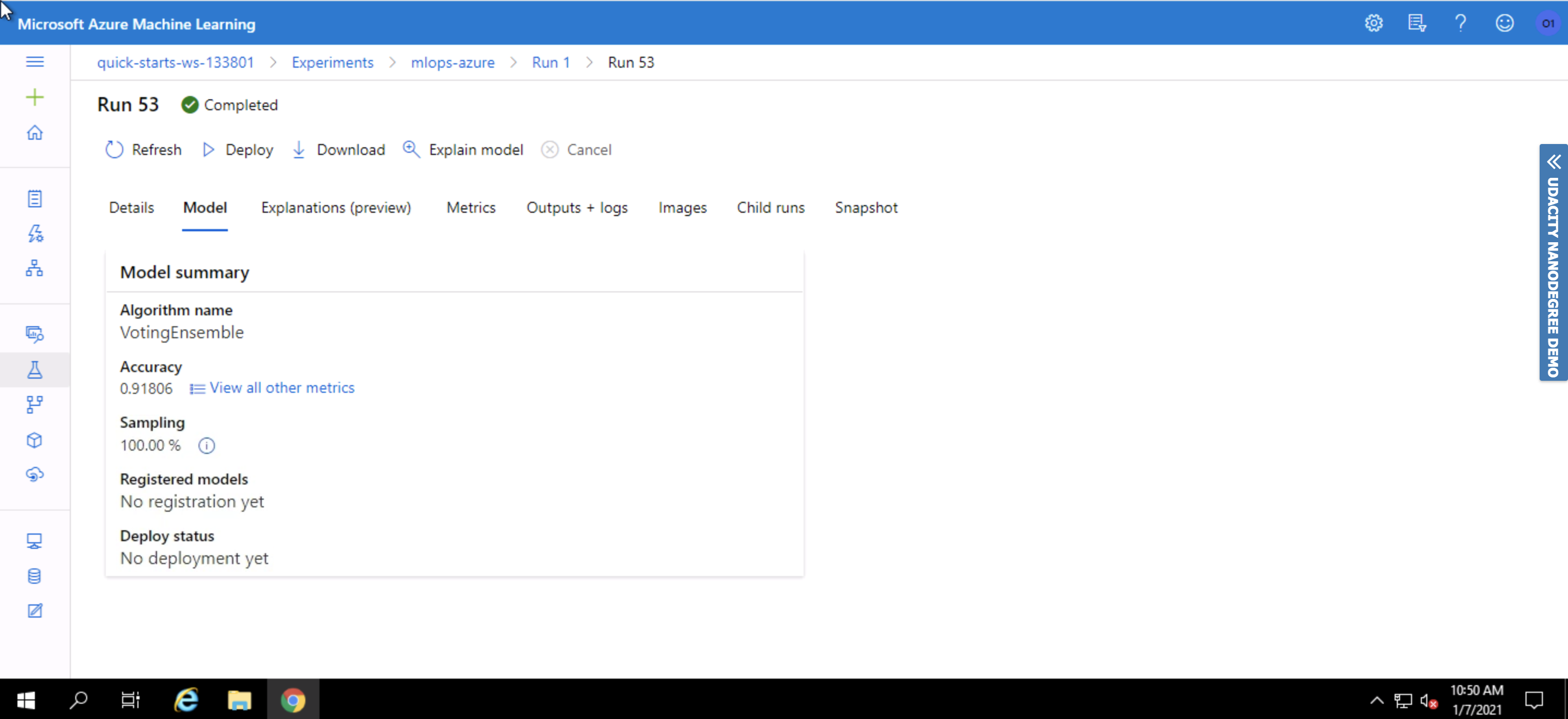The height and width of the screenshot is (719, 1568).
Task: Switch to the Outputs + logs tab
Action: (x=576, y=208)
